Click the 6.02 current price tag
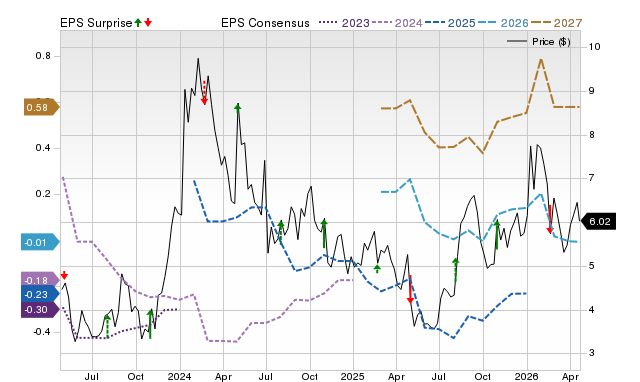Image resolution: width=640 pixels, height=382 pixels. coord(598,222)
